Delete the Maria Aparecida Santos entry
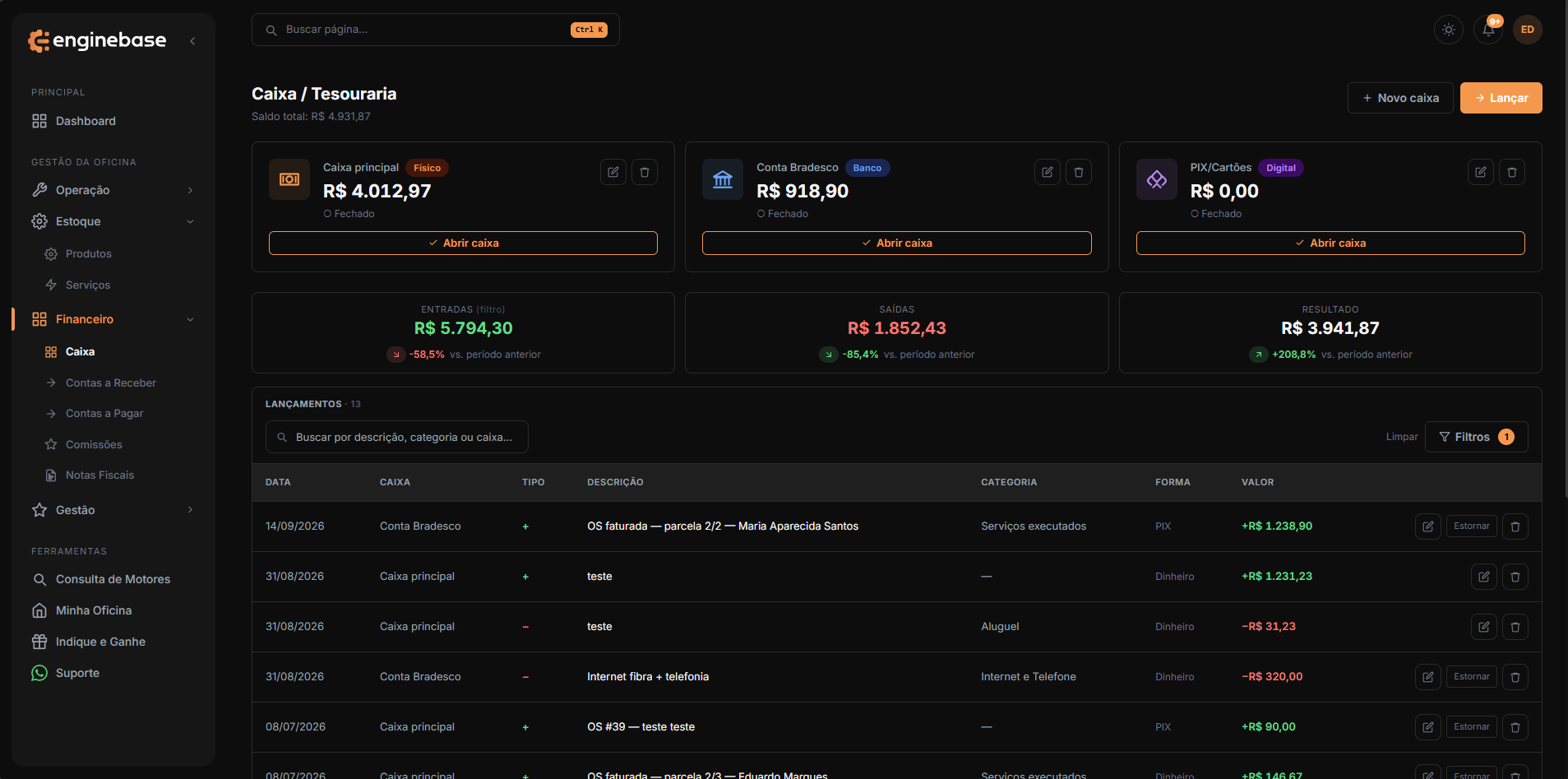Viewport: 1568px width, 779px height. pos(1515,526)
